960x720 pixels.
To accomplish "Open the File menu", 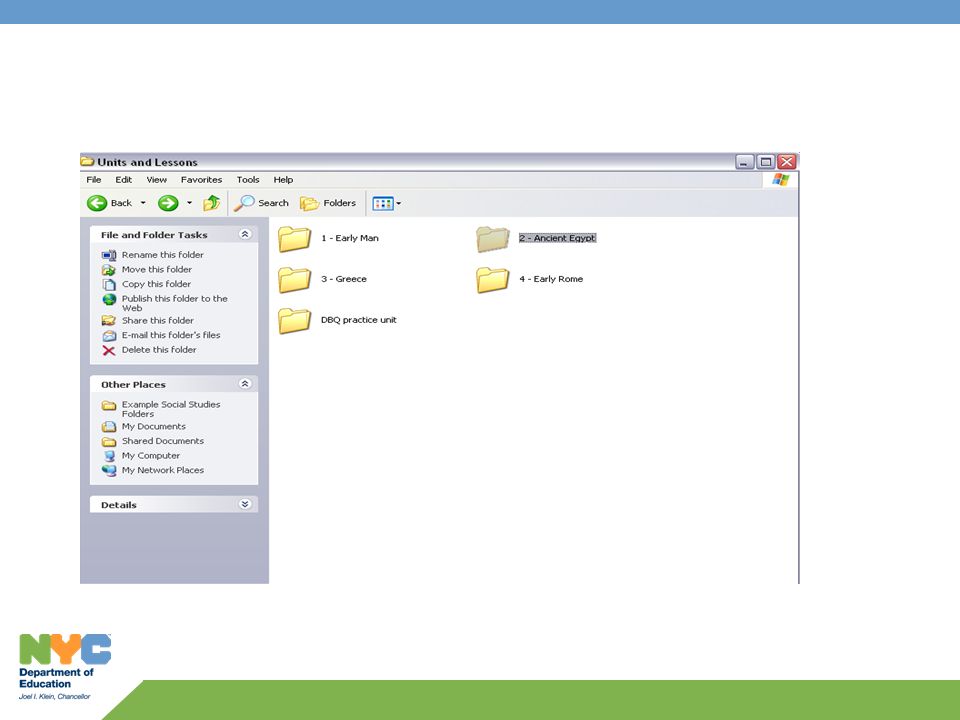I will coord(94,179).
